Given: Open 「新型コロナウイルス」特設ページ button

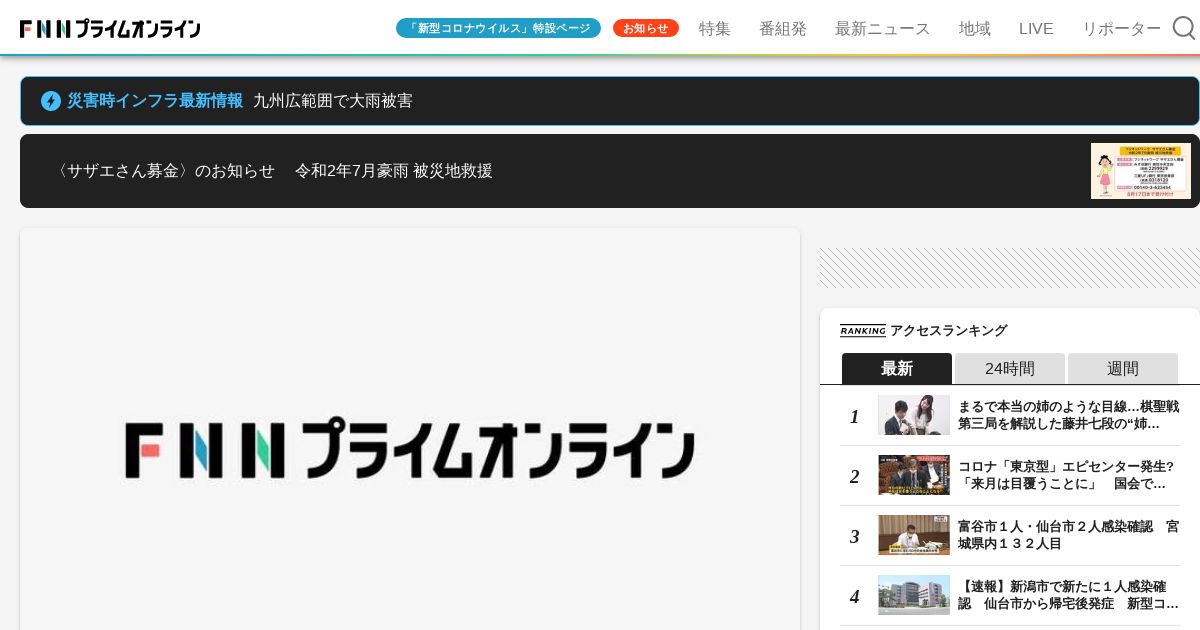Looking at the screenshot, I should click(498, 28).
